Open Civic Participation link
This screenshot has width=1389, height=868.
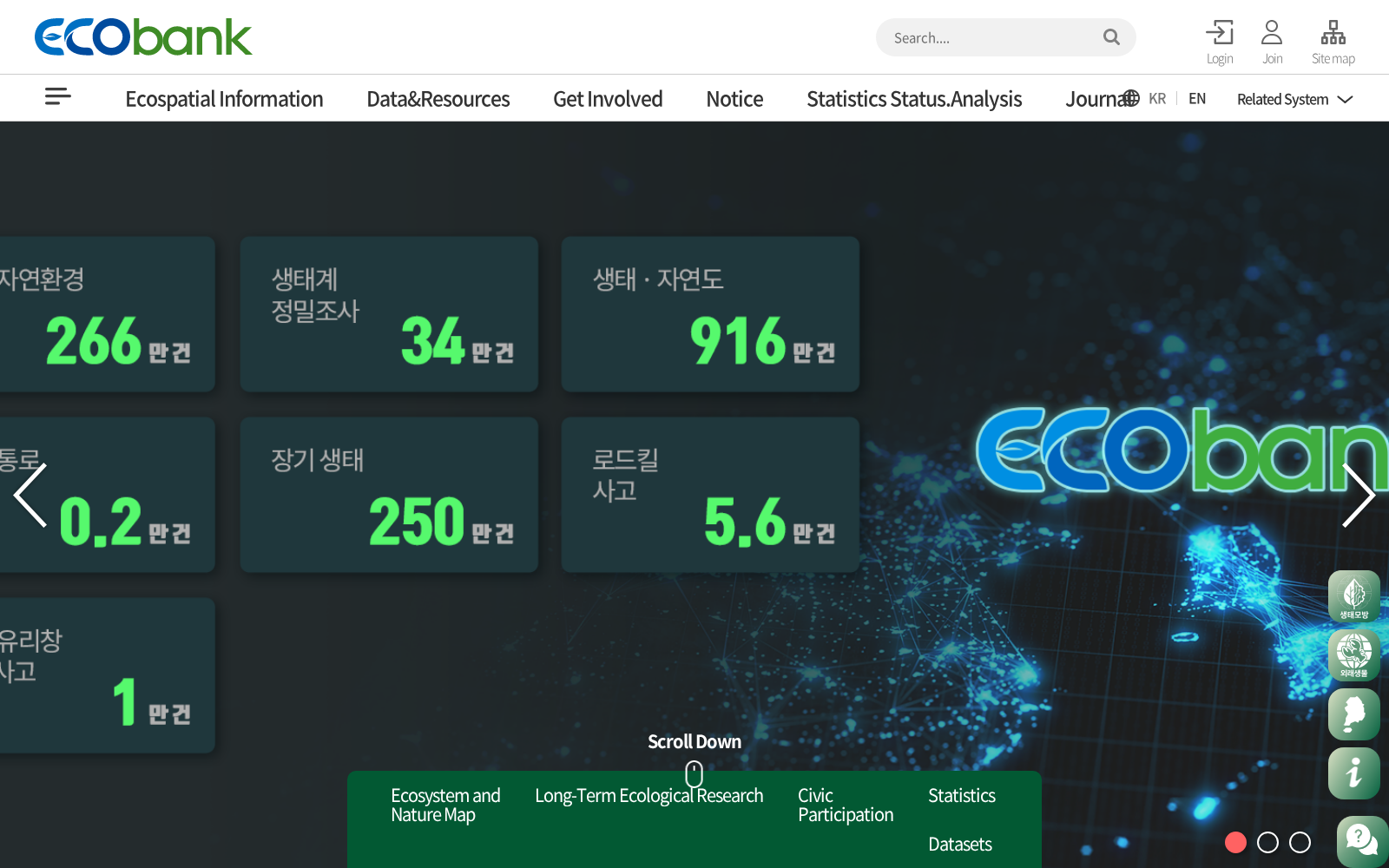846,806
